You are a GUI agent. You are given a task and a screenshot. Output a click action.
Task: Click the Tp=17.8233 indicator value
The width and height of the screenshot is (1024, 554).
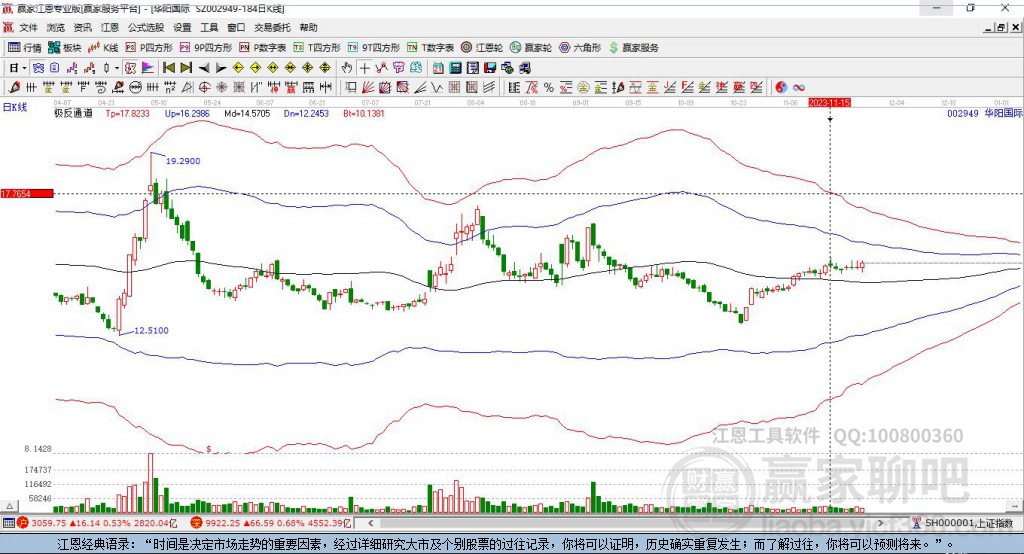coord(127,113)
